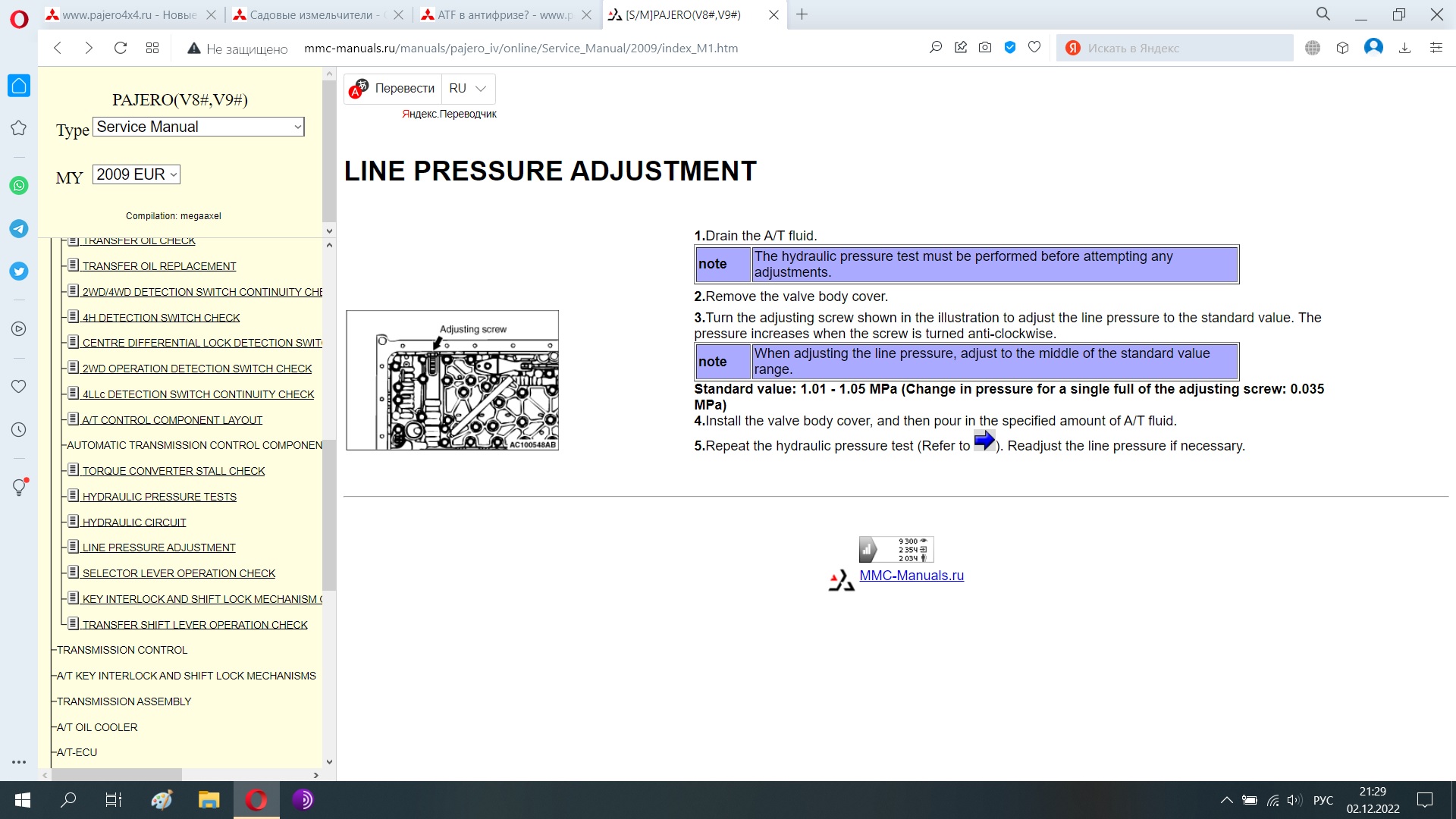Expand the RU translation language dropdown

[468, 89]
